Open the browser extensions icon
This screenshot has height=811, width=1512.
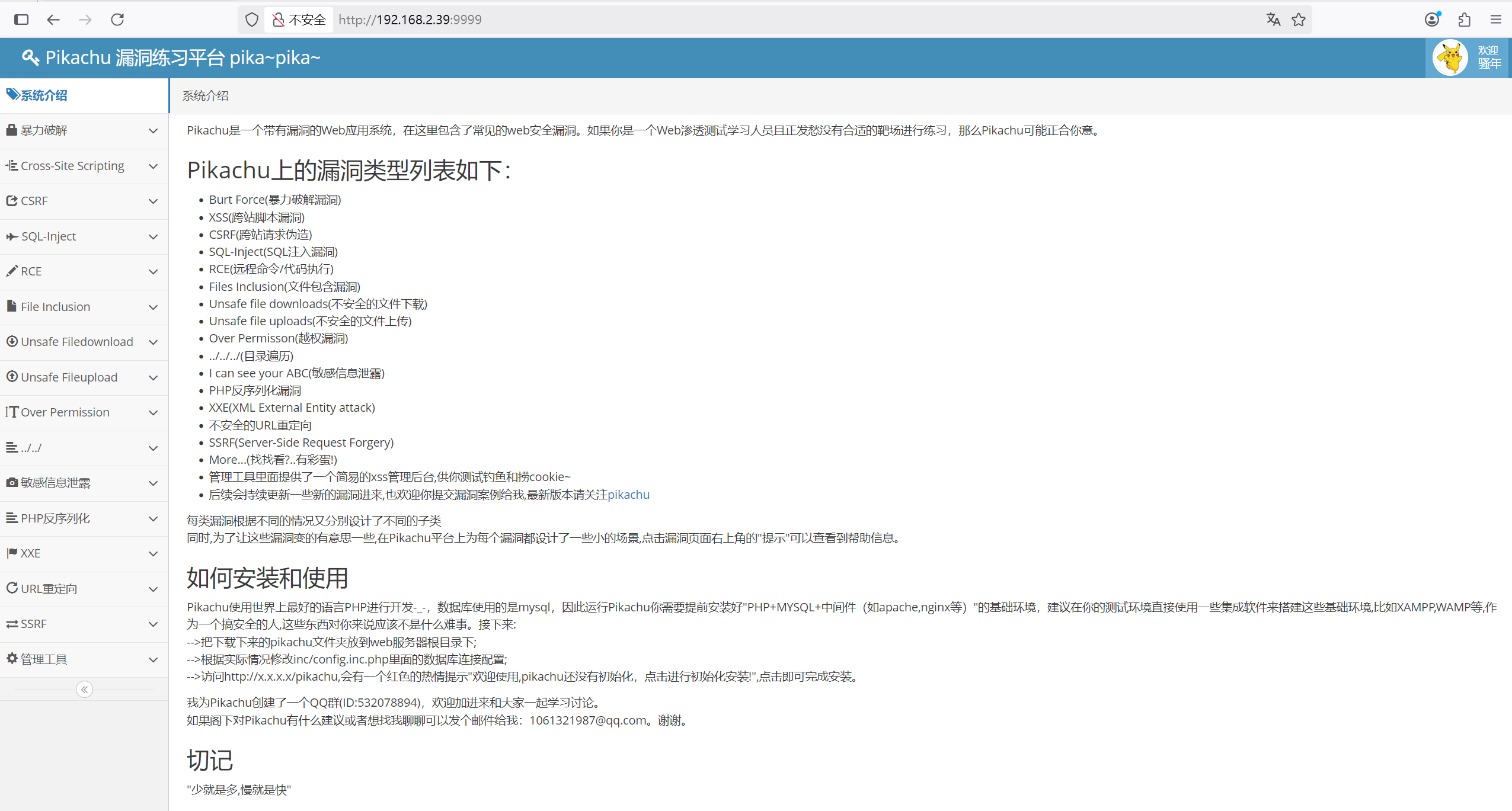(x=1464, y=20)
